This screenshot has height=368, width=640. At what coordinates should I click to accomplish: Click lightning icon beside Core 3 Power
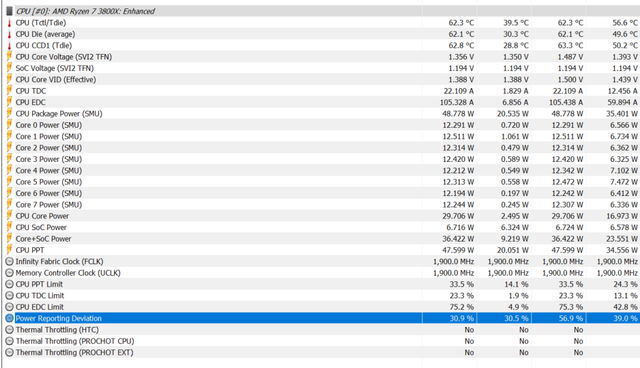[x=9, y=159]
